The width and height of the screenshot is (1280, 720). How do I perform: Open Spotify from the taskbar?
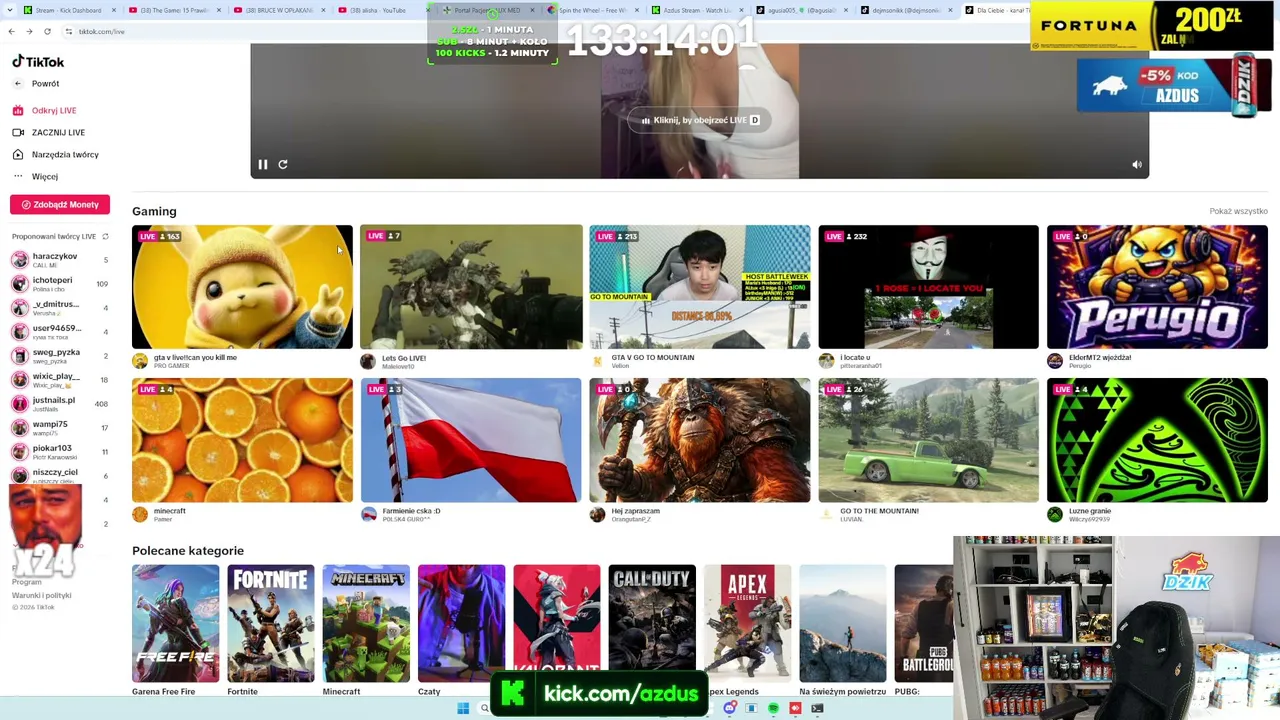pos(773,709)
